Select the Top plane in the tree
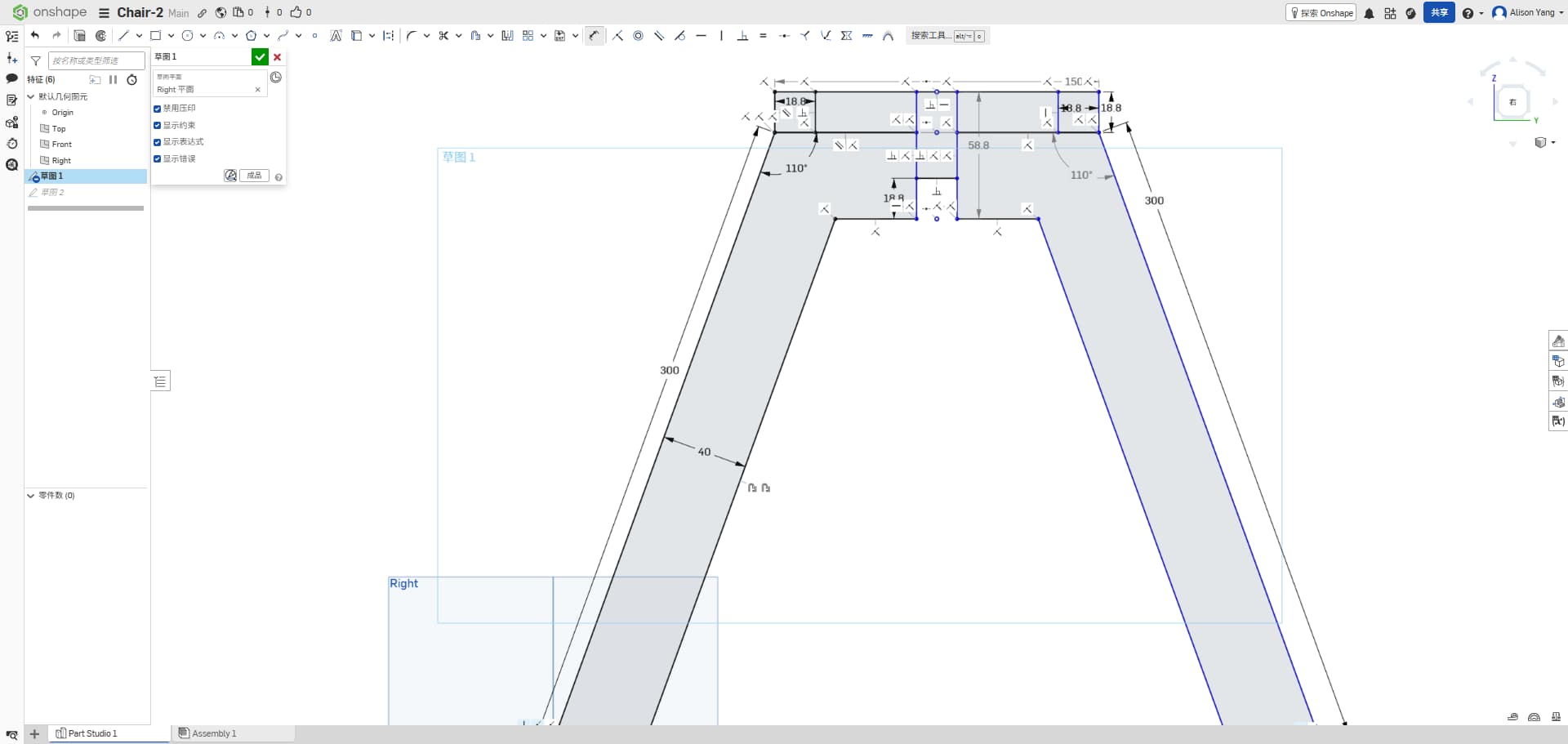The height and width of the screenshot is (744, 1568). click(58, 129)
